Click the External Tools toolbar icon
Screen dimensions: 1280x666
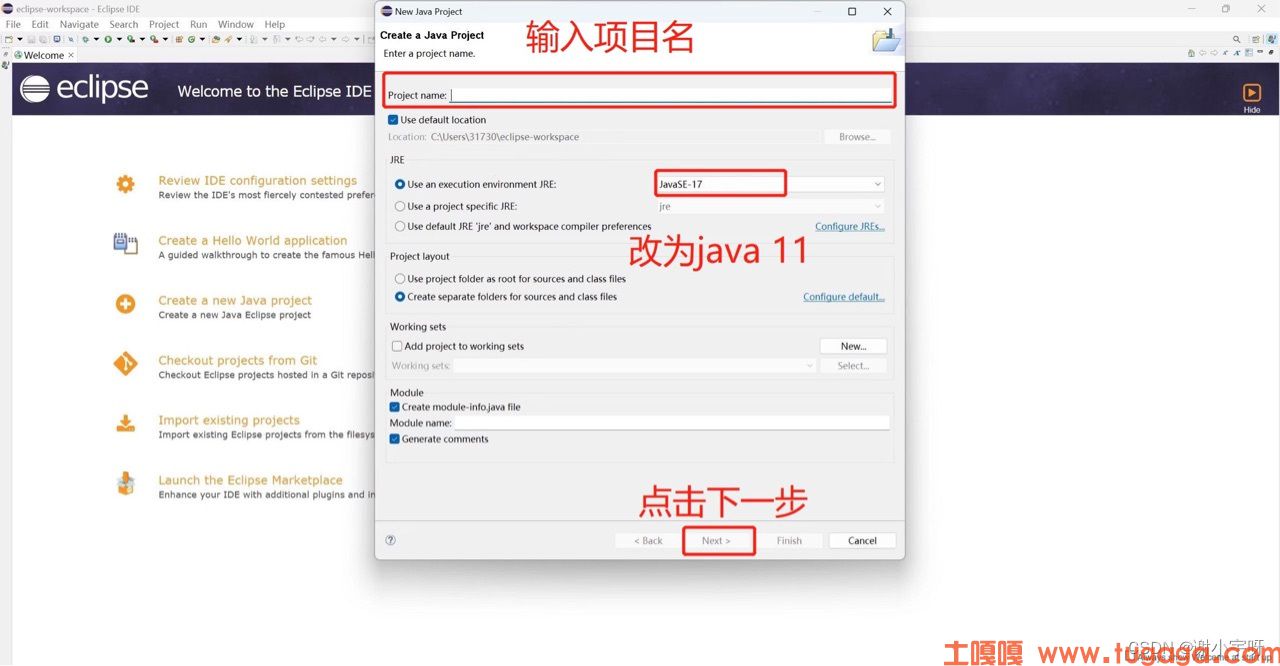pyautogui.click(x=154, y=39)
